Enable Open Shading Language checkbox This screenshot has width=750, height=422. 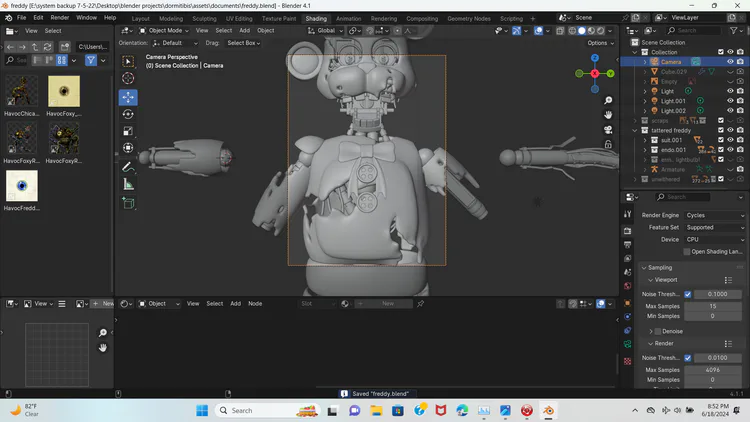(687, 252)
